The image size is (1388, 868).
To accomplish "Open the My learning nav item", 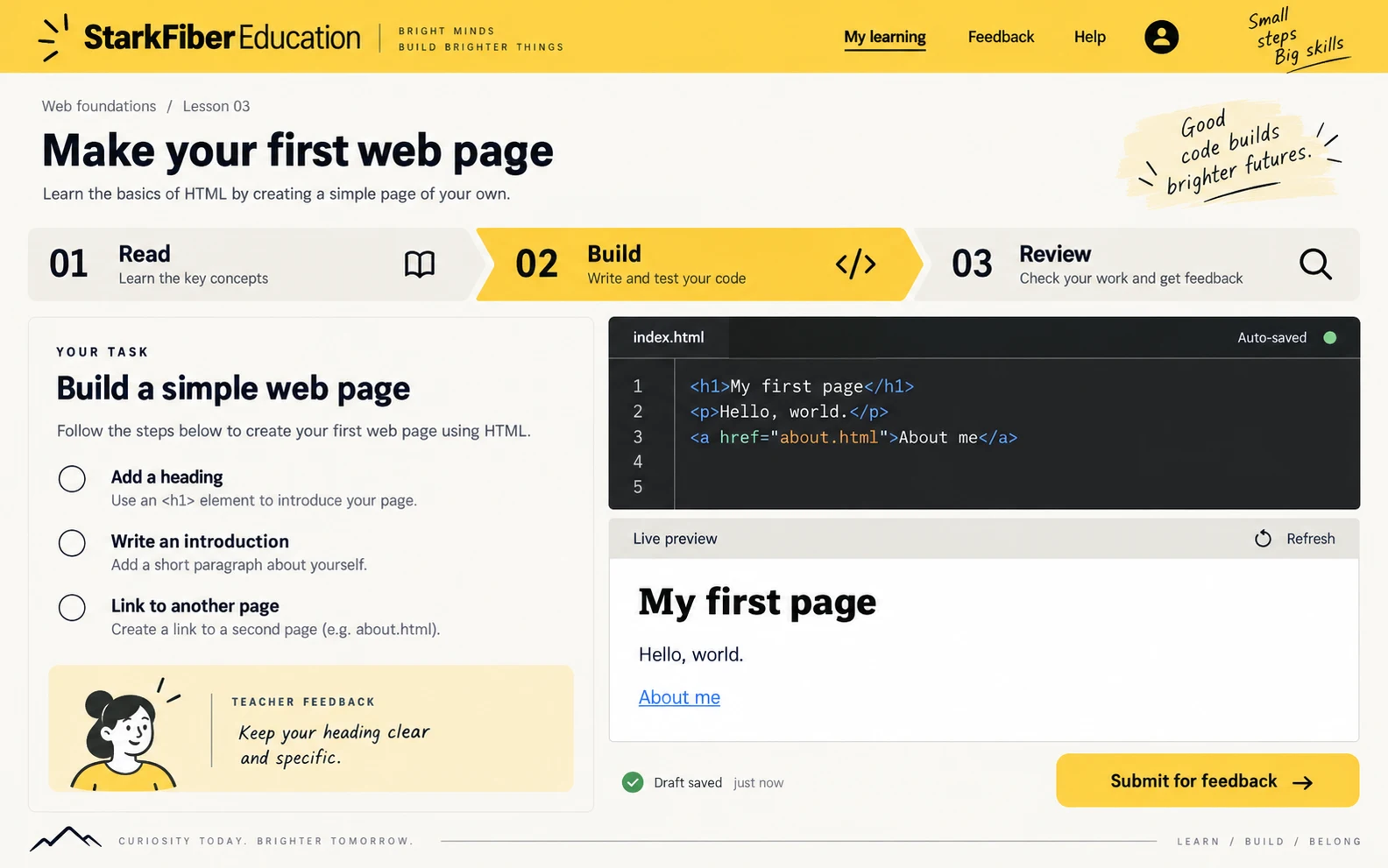I will (x=885, y=37).
